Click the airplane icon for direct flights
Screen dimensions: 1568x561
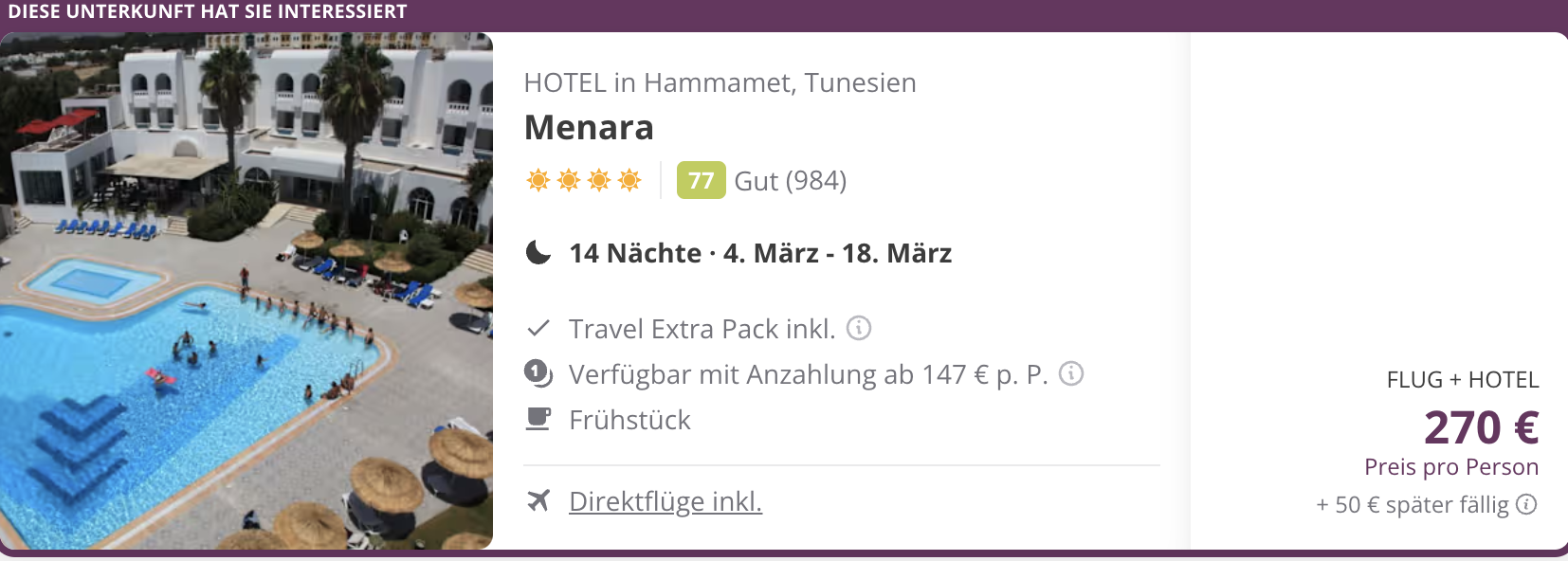(538, 500)
